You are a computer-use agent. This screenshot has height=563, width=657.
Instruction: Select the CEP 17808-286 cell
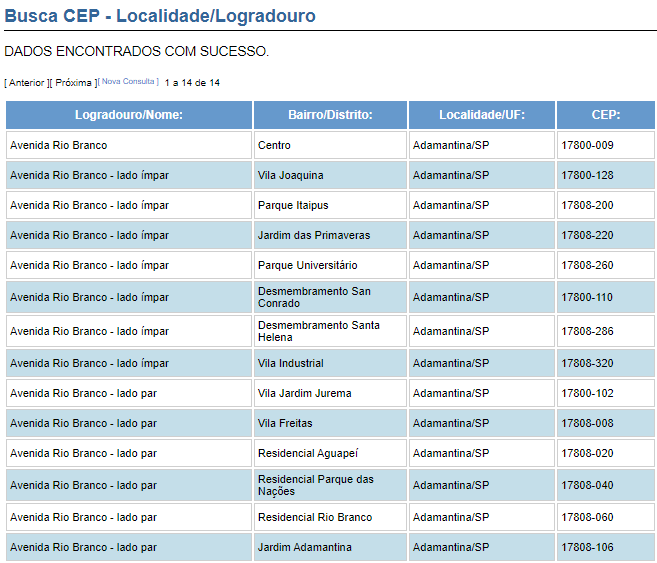(x=606, y=331)
